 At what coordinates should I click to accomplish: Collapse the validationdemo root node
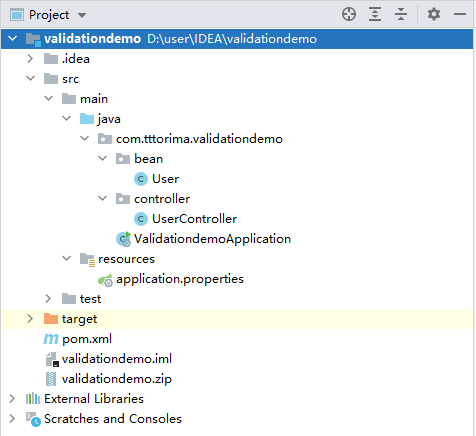pos(13,39)
